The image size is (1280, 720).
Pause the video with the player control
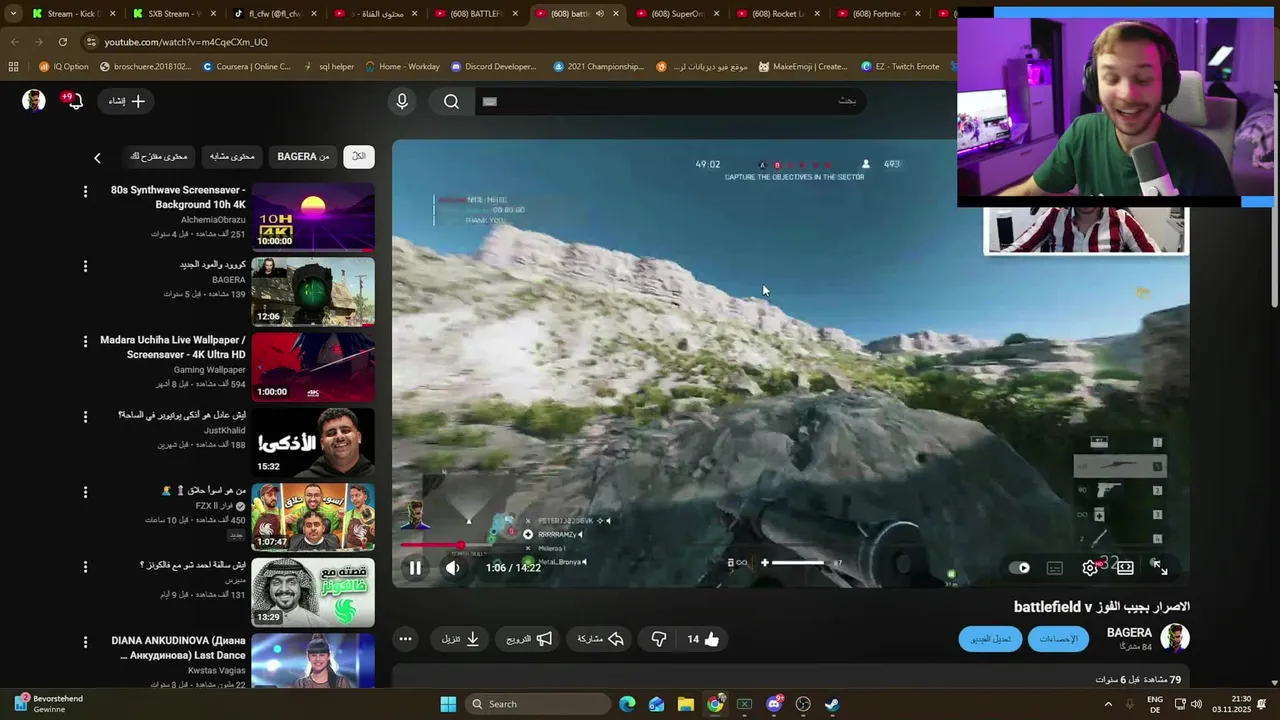click(415, 568)
